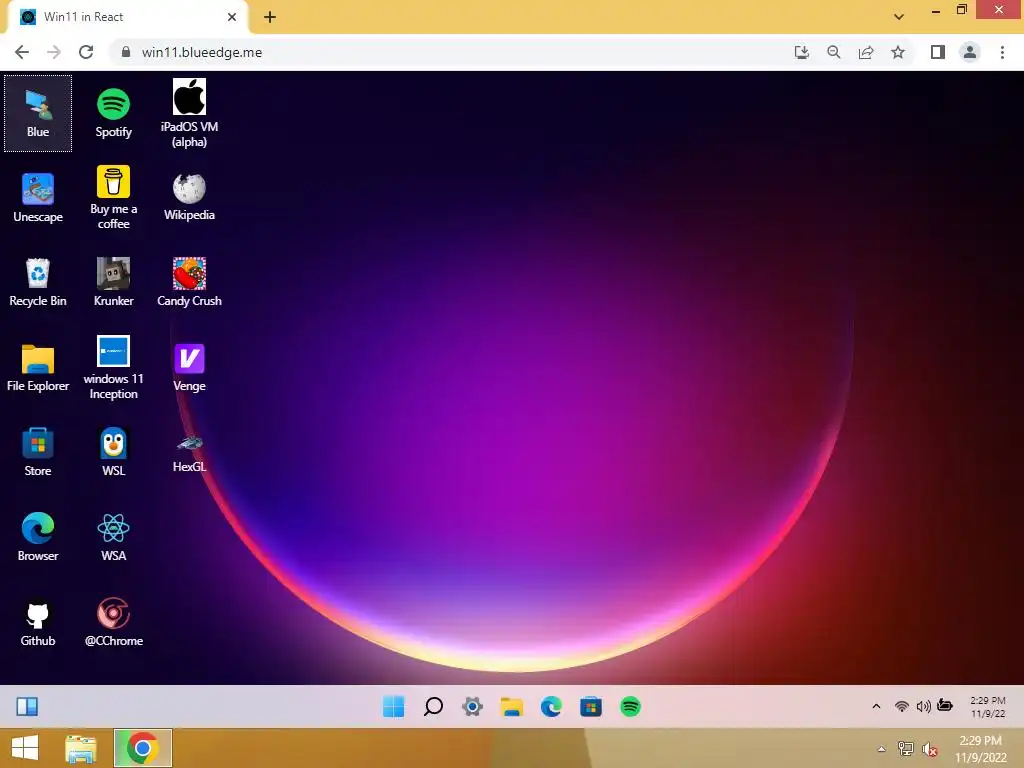Screen dimensions: 1024x768
Task: Launch Edge from the Win11 taskbar
Action: click(x=551, y=707)
